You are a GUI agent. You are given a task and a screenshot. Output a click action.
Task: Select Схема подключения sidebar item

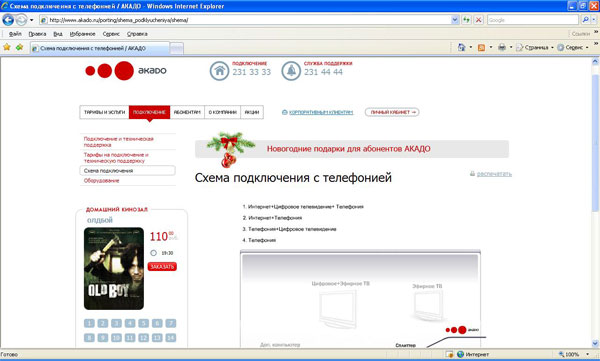(128, 171)
